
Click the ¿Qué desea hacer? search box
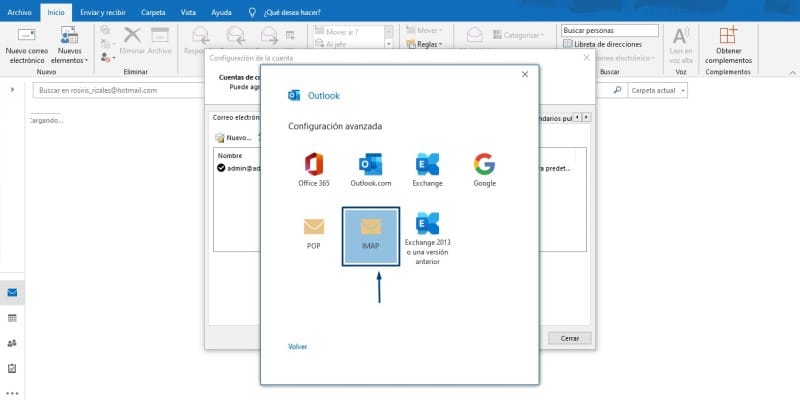(x=292, y=13)
